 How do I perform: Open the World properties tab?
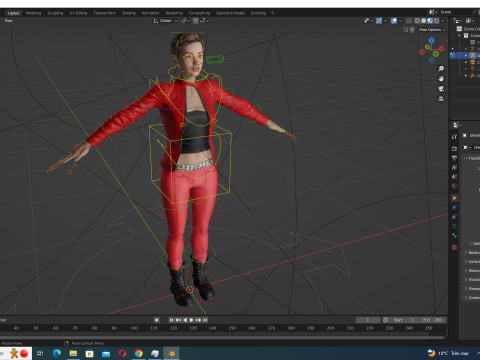click(x=454, y=186)
